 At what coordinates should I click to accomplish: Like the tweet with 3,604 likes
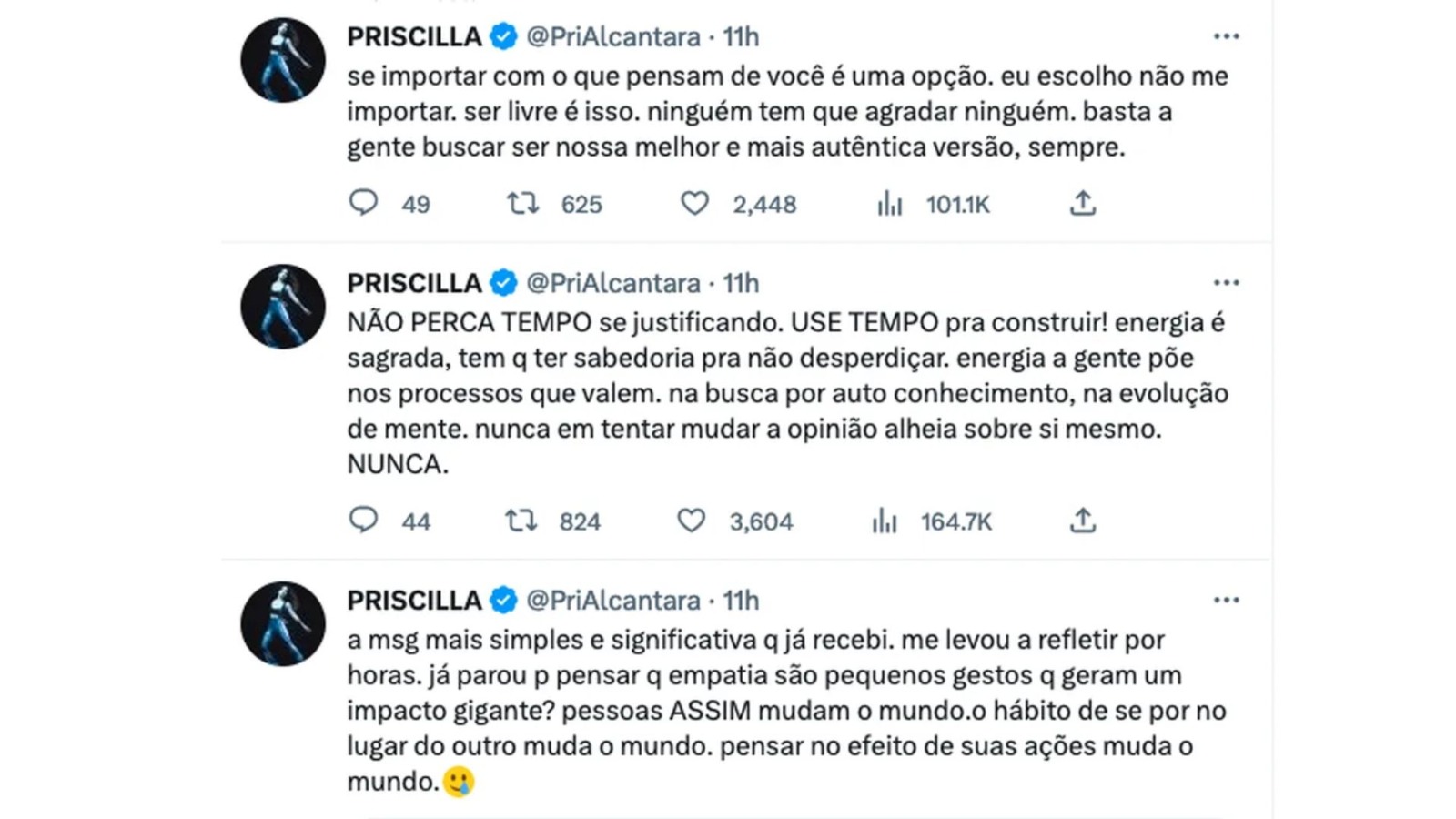click(x=691, y=521)
